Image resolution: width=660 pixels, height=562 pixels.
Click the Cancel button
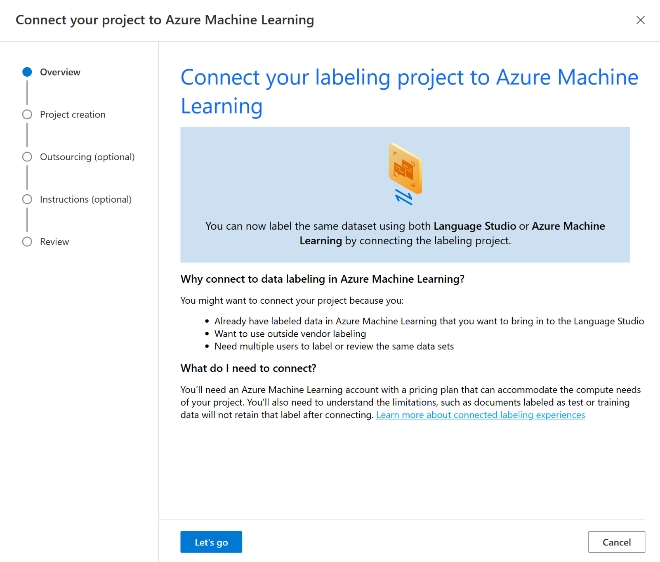pos(616,542)
